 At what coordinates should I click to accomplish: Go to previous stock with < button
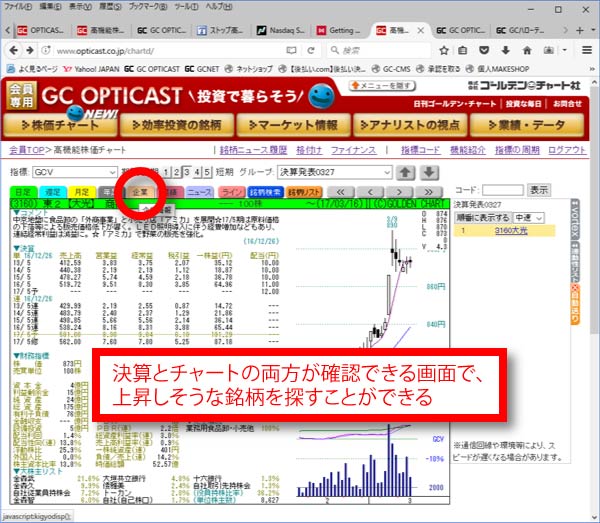coord(370,192)
